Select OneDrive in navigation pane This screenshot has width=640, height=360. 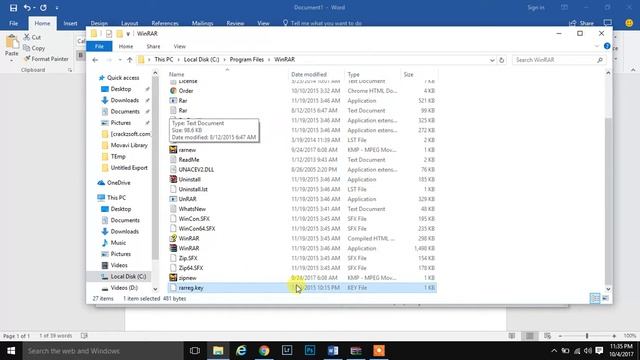click(x=118, y=183)
